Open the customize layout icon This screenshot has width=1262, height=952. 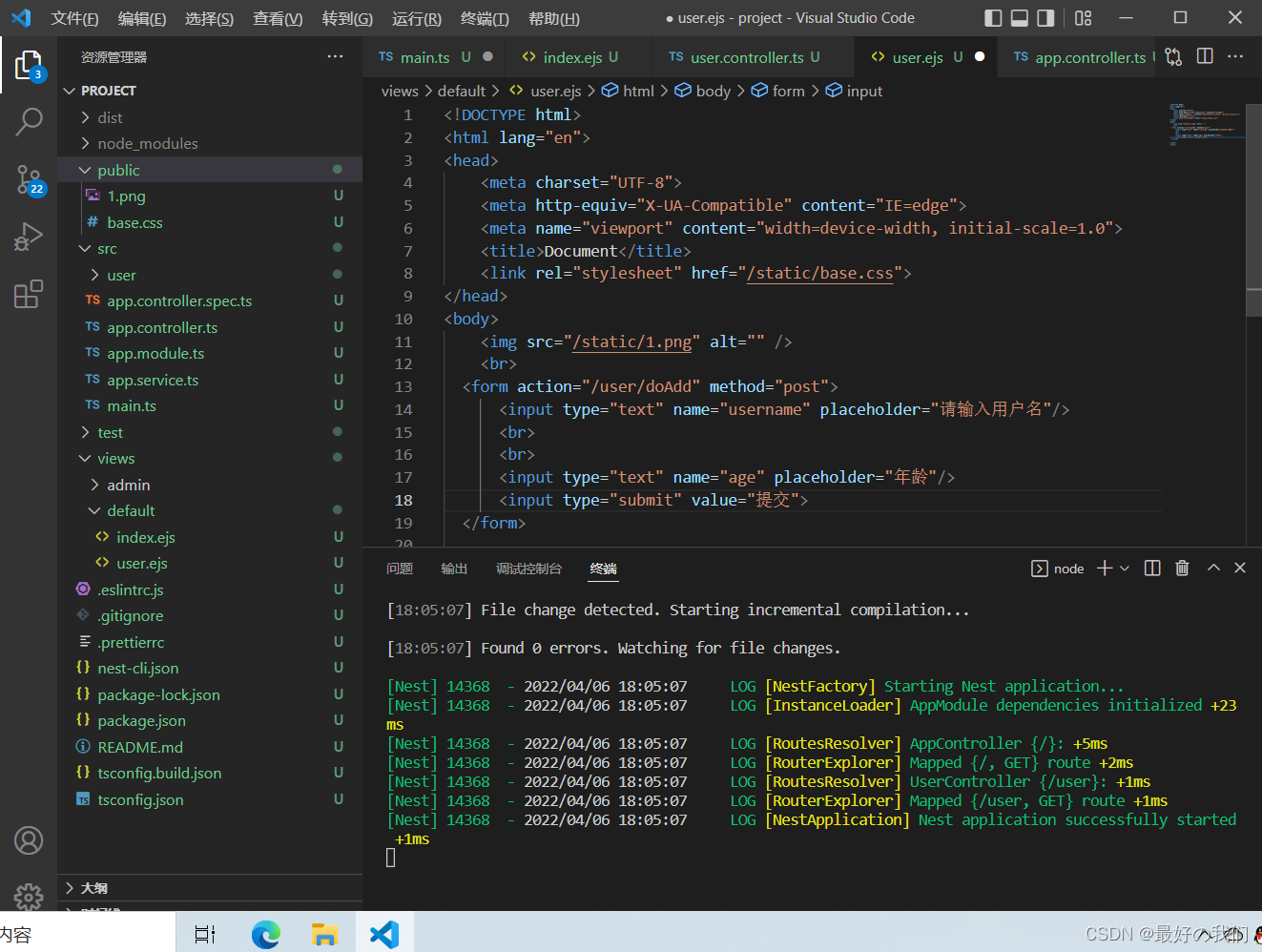coord(1083,18)
